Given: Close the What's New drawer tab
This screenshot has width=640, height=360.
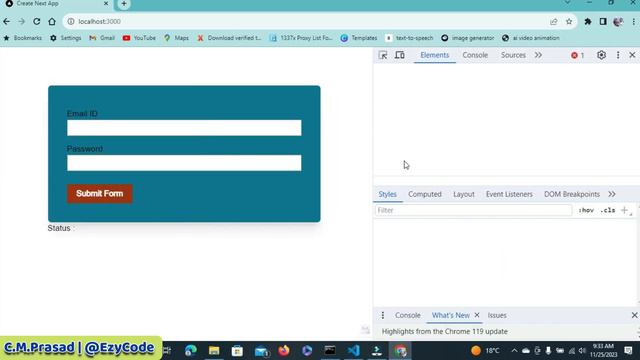Looking at the screenshot, I should coord(477,315).
